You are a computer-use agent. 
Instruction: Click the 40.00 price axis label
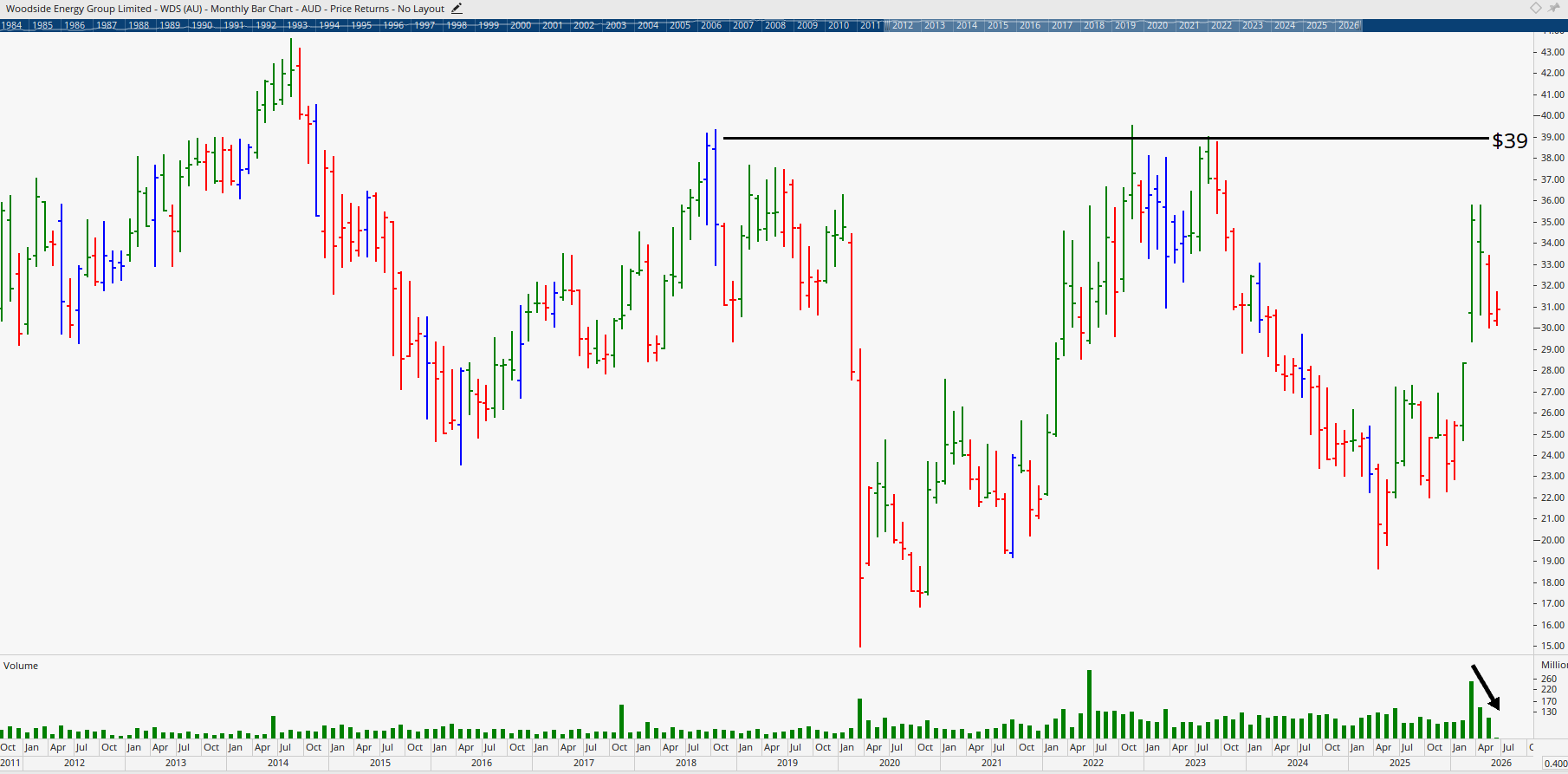[1552, 115]
